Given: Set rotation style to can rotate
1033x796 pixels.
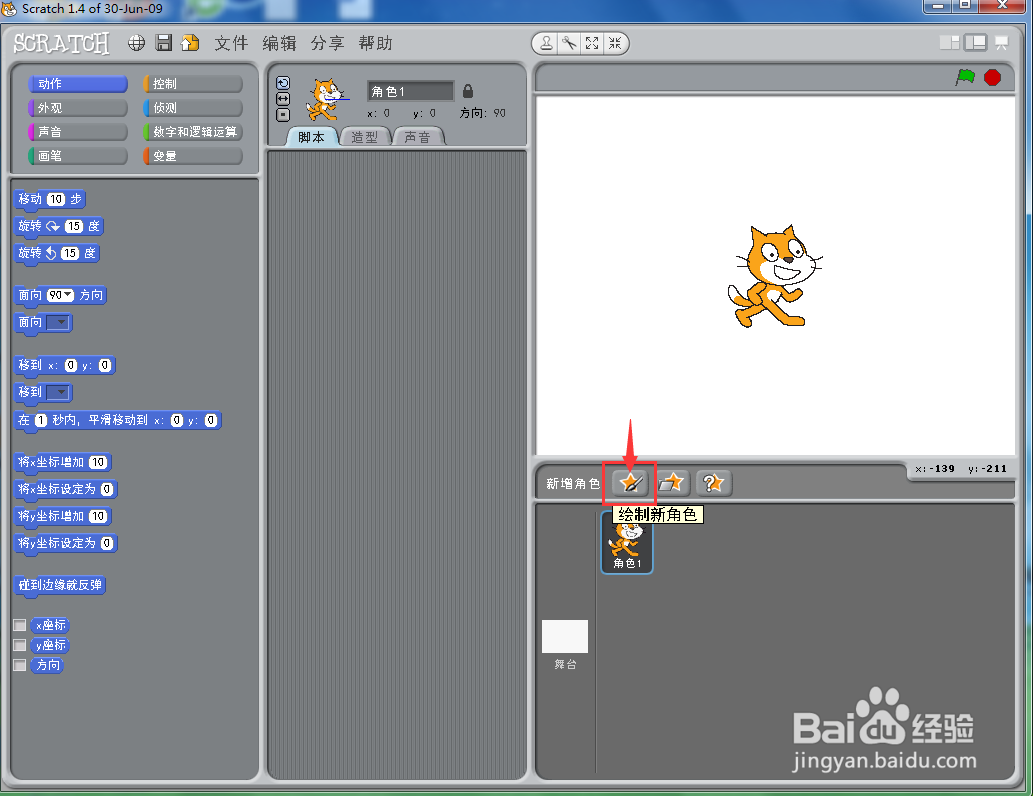Looking at the screenshot, I should pos(283,83).
